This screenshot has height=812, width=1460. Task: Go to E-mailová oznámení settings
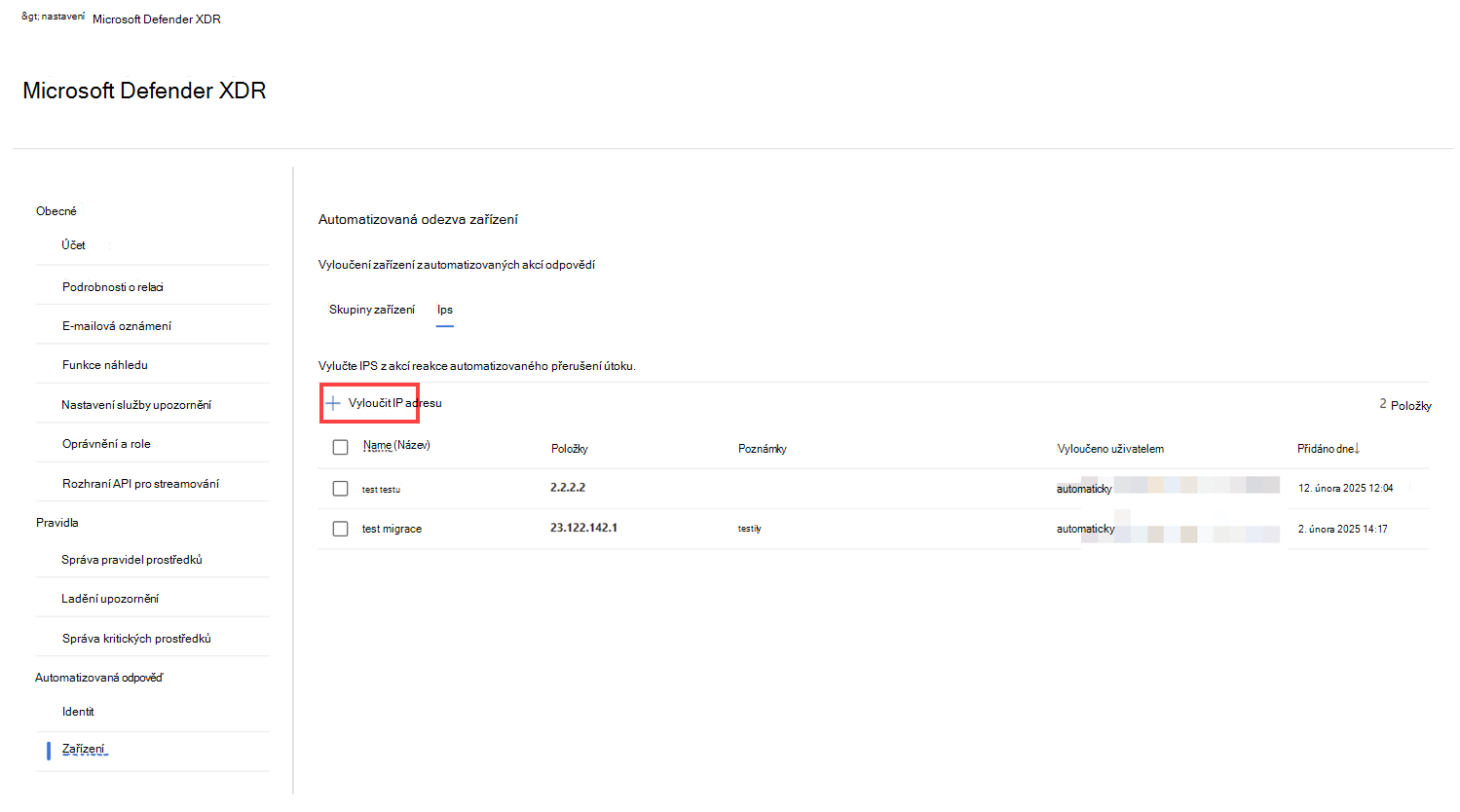point(117,326)
